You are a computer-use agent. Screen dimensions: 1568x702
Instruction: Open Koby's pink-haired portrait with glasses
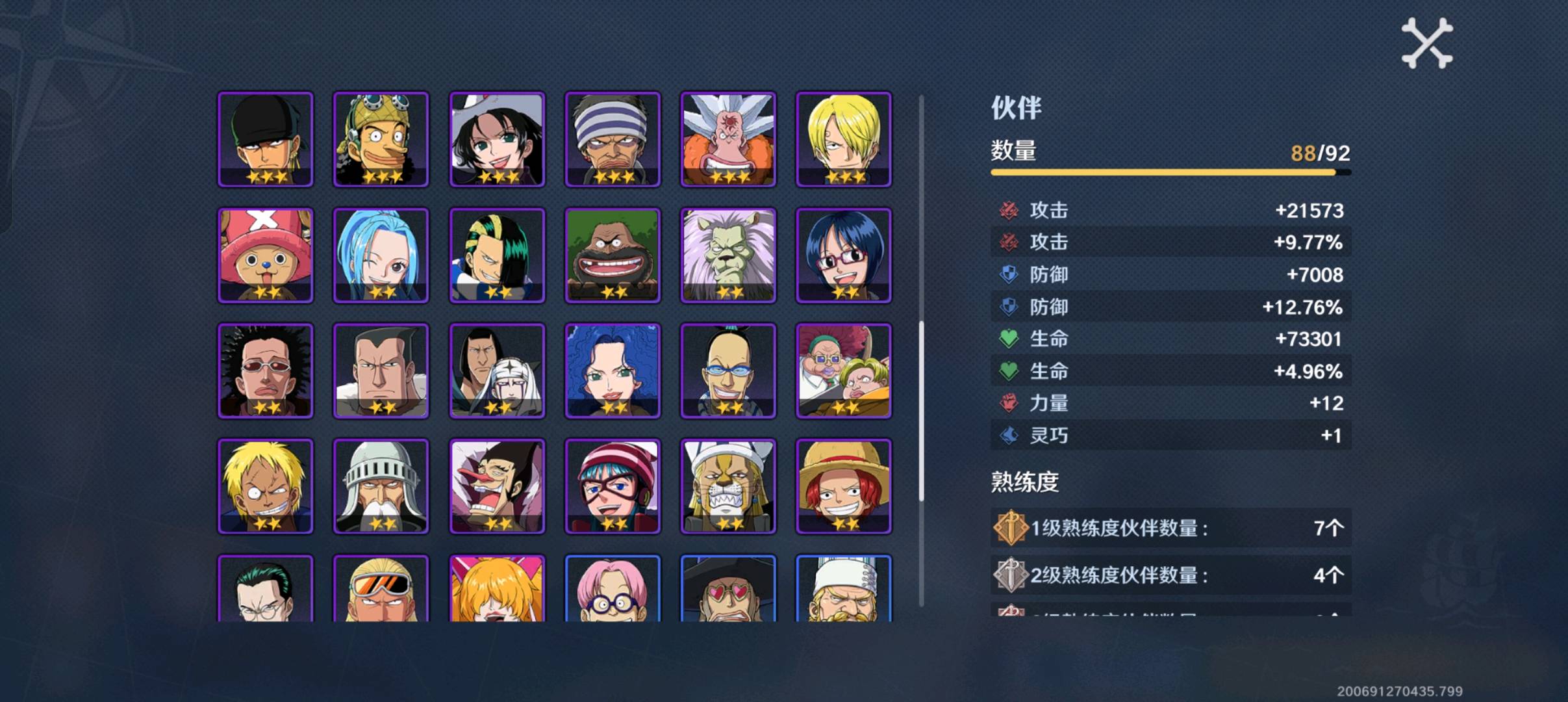click(613, 588)
